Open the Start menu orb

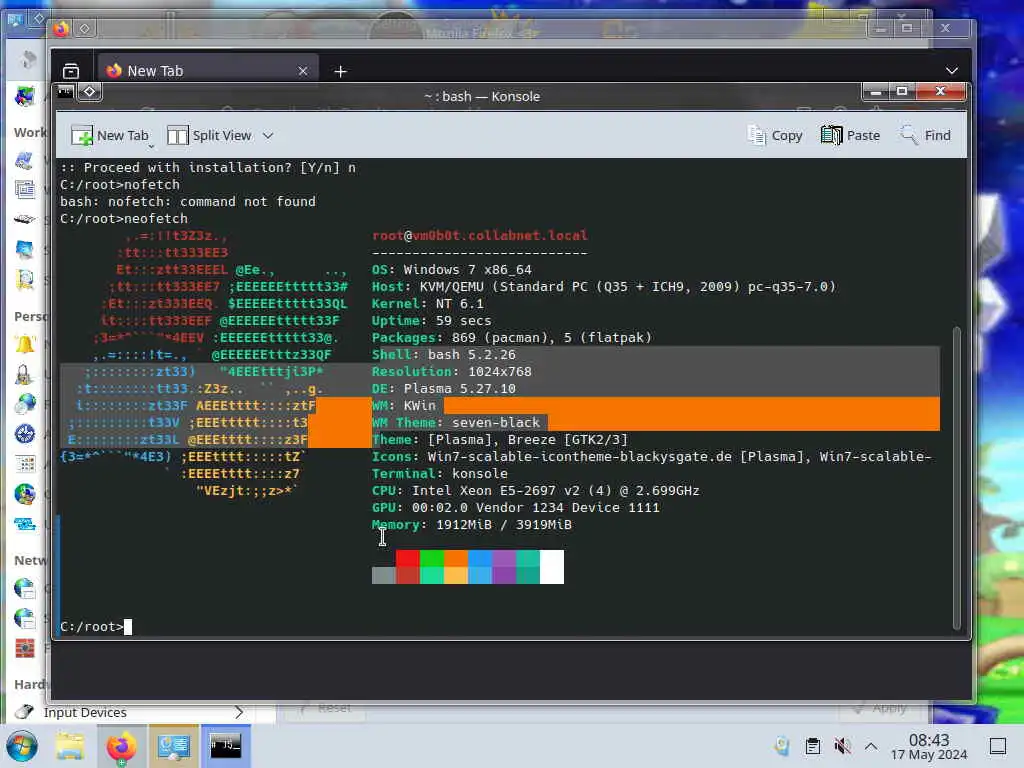pyautogui.click(x=22, y=746)
